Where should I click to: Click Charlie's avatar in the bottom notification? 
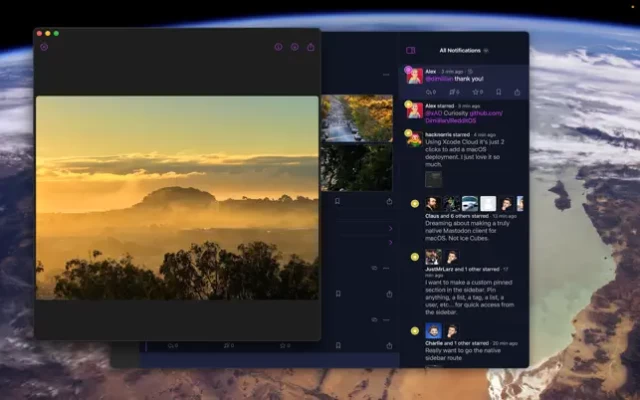coord(432,330)
